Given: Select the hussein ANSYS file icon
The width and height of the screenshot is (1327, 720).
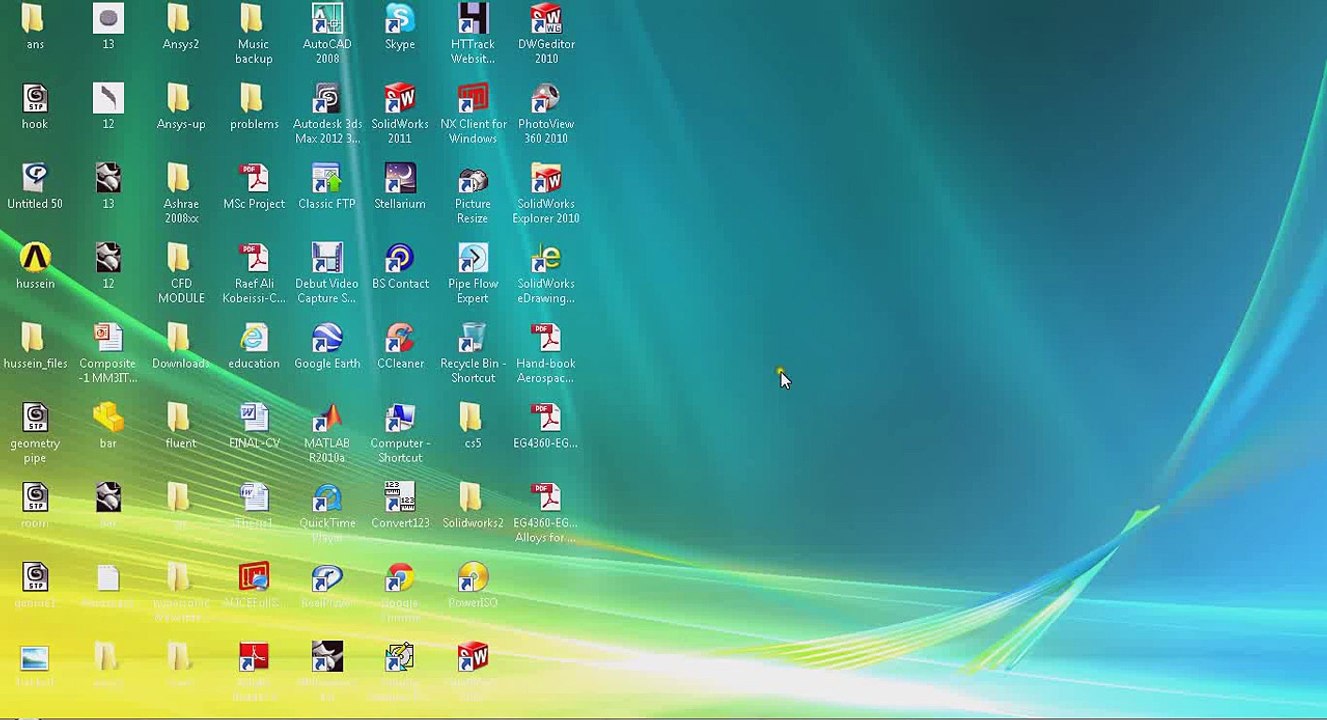Looking at the screenshot, I should [35, 259].
